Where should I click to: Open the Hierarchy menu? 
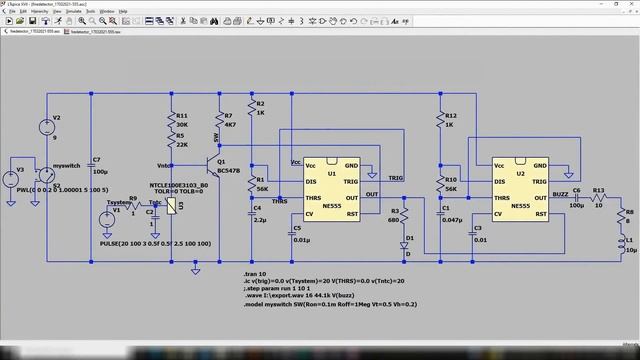pos(40,11)
